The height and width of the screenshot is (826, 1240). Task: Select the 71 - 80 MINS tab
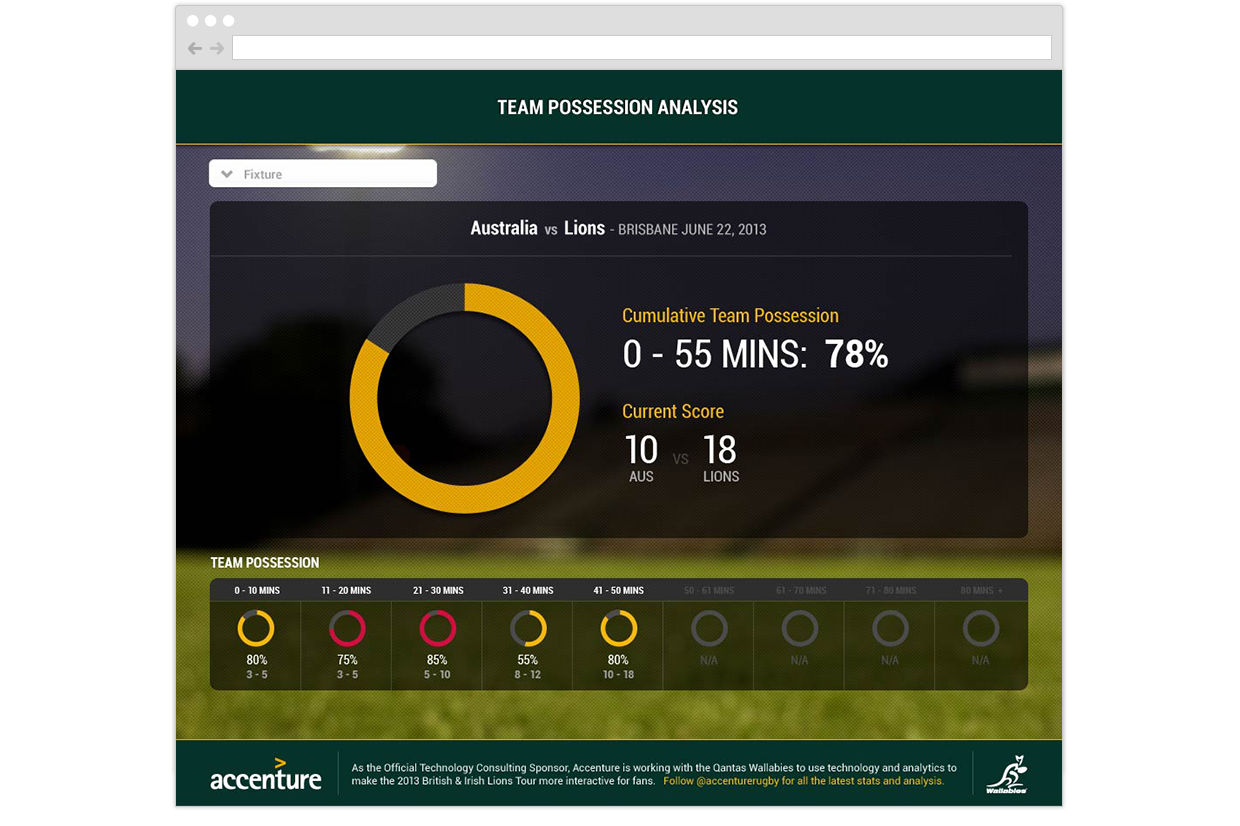pos(890,590)
